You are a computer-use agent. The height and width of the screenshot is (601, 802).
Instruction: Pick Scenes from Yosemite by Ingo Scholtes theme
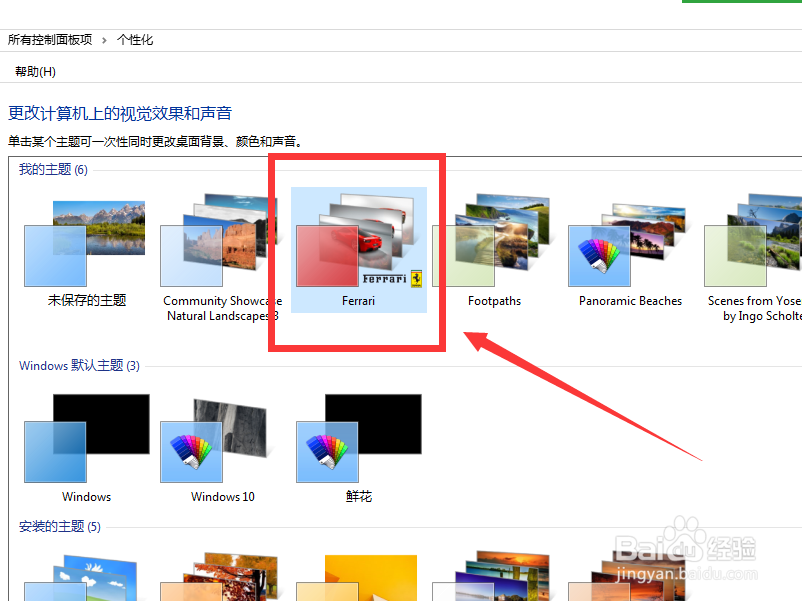(753, 258)
